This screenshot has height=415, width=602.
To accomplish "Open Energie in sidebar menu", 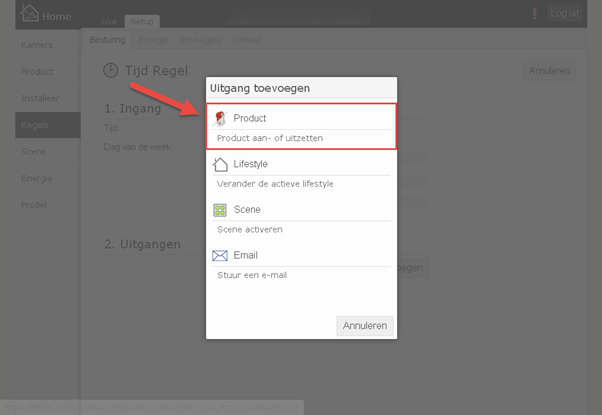I will [x=48, y=179].
